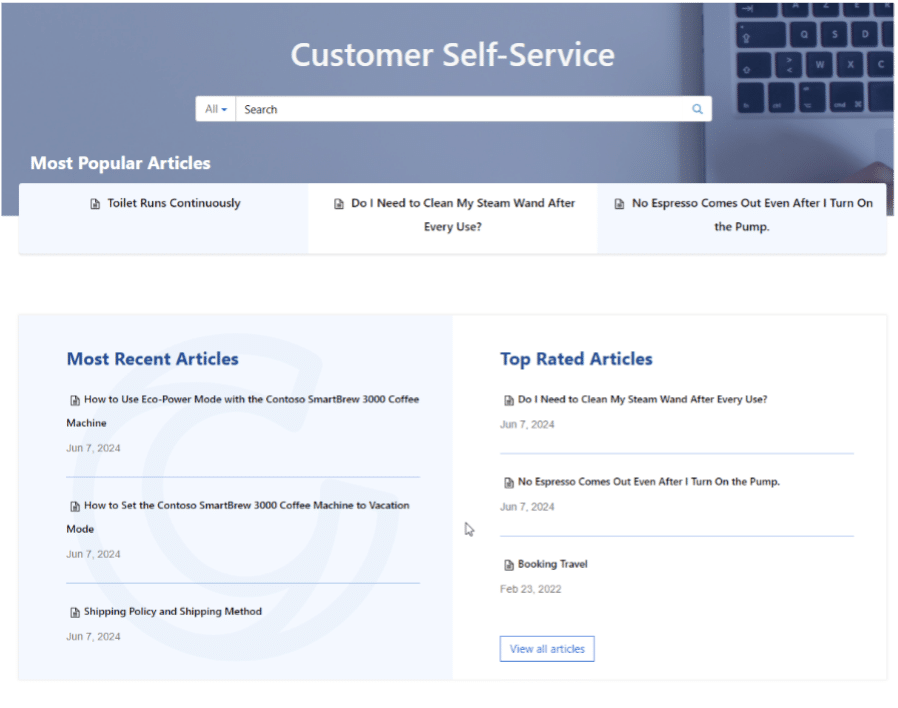Click document icon beside Booking Travel
The height and width of the screenshot is (708, 898).
509,565
